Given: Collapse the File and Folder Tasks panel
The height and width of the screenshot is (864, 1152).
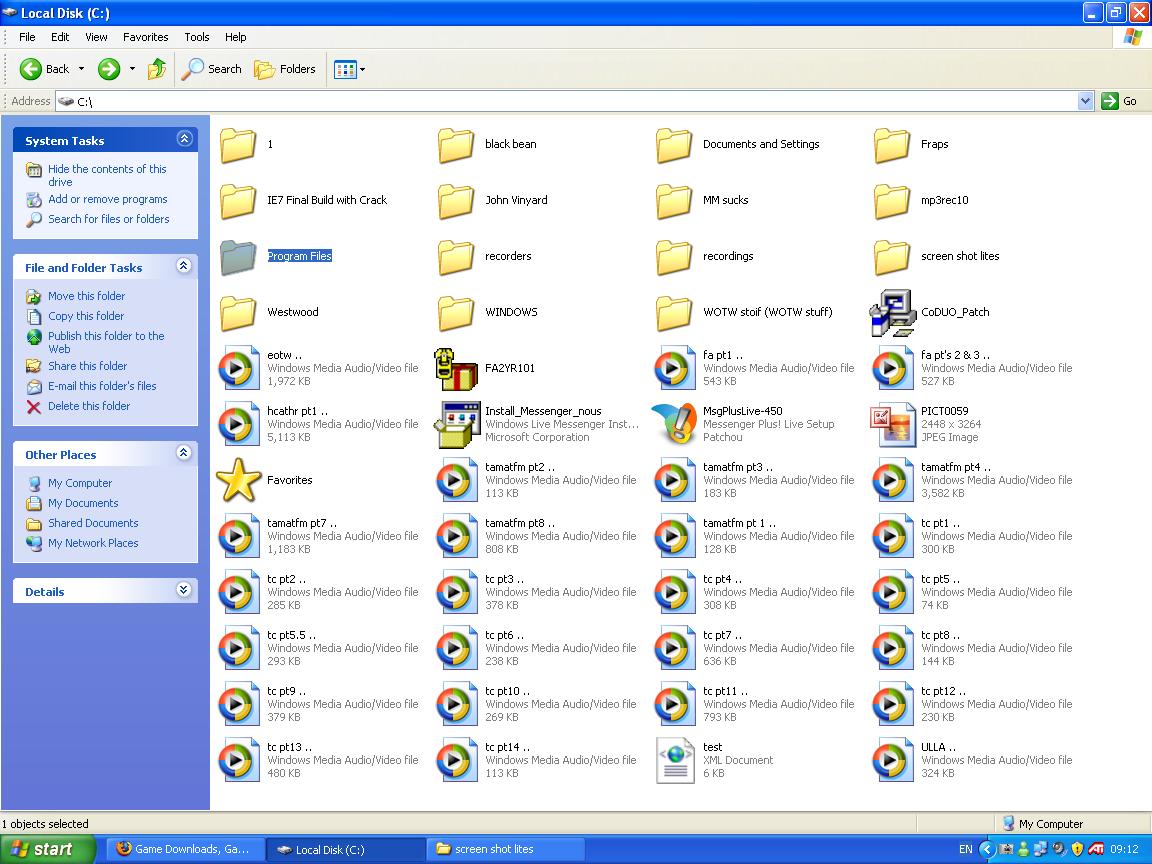Looking at the screenshot, I should (x=183, y=267).
